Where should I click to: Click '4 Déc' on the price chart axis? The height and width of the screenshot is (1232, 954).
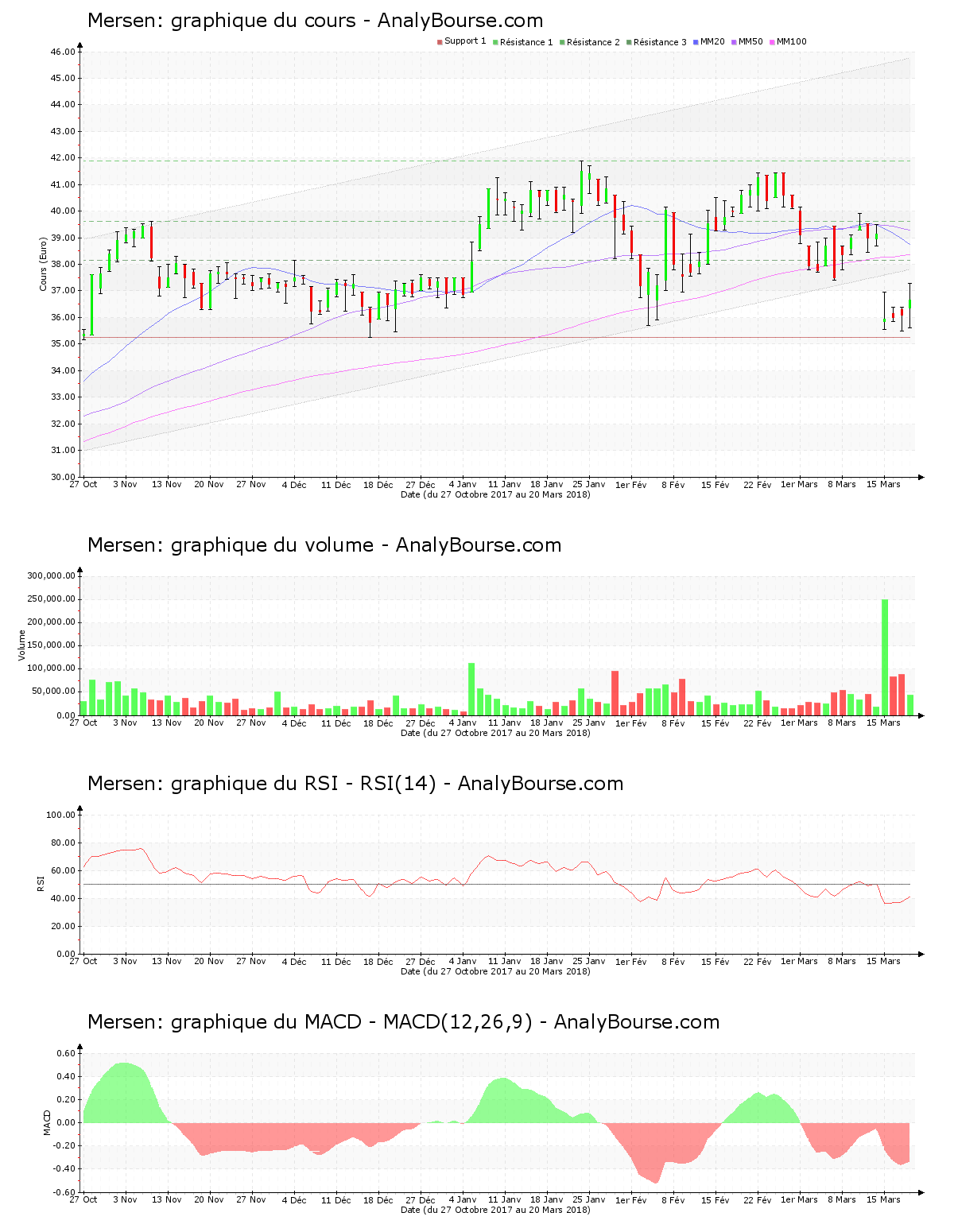click(294, 484)
